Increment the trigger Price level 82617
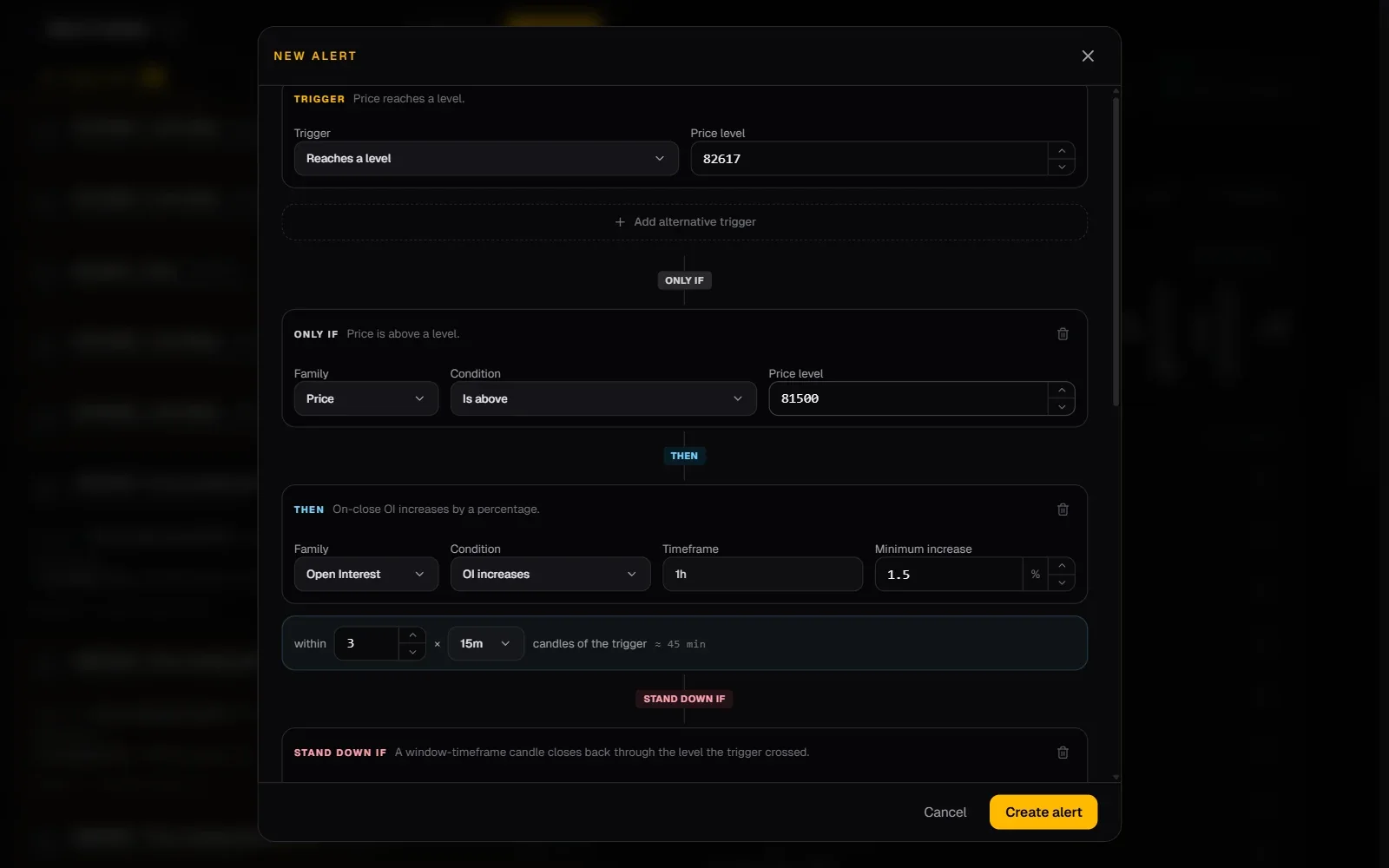Viewport: 1389px width, 868px height. coord(1062,150)
